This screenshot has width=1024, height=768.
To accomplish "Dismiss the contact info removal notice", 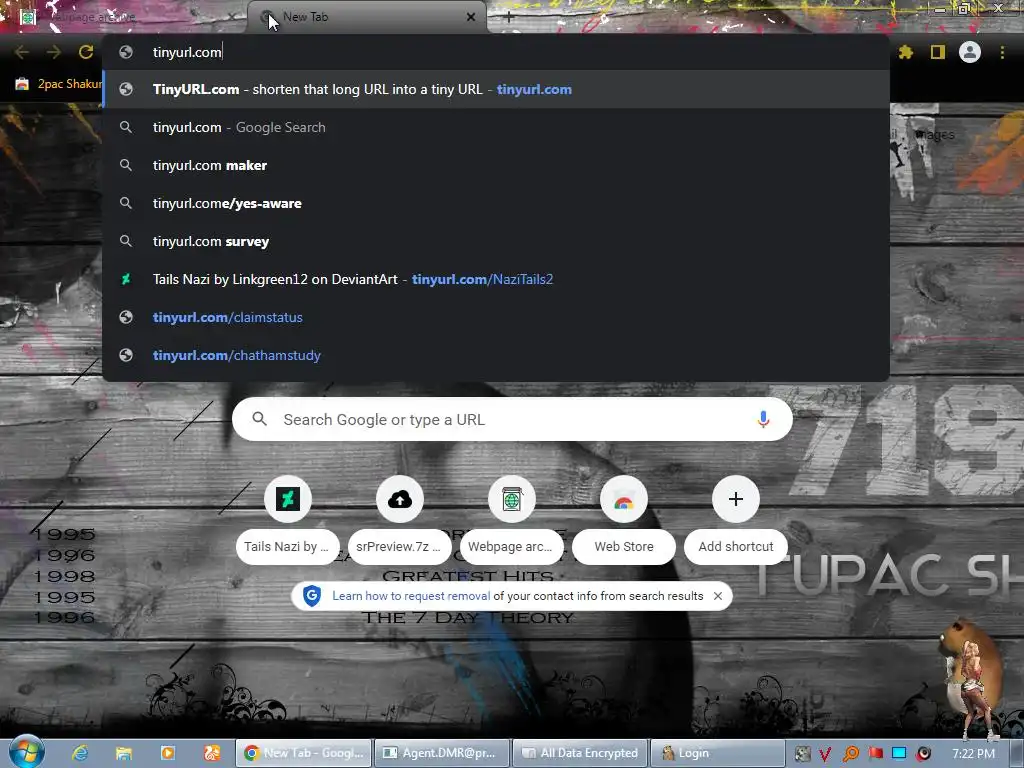I will pyautogui.click(x=718, y=596).
